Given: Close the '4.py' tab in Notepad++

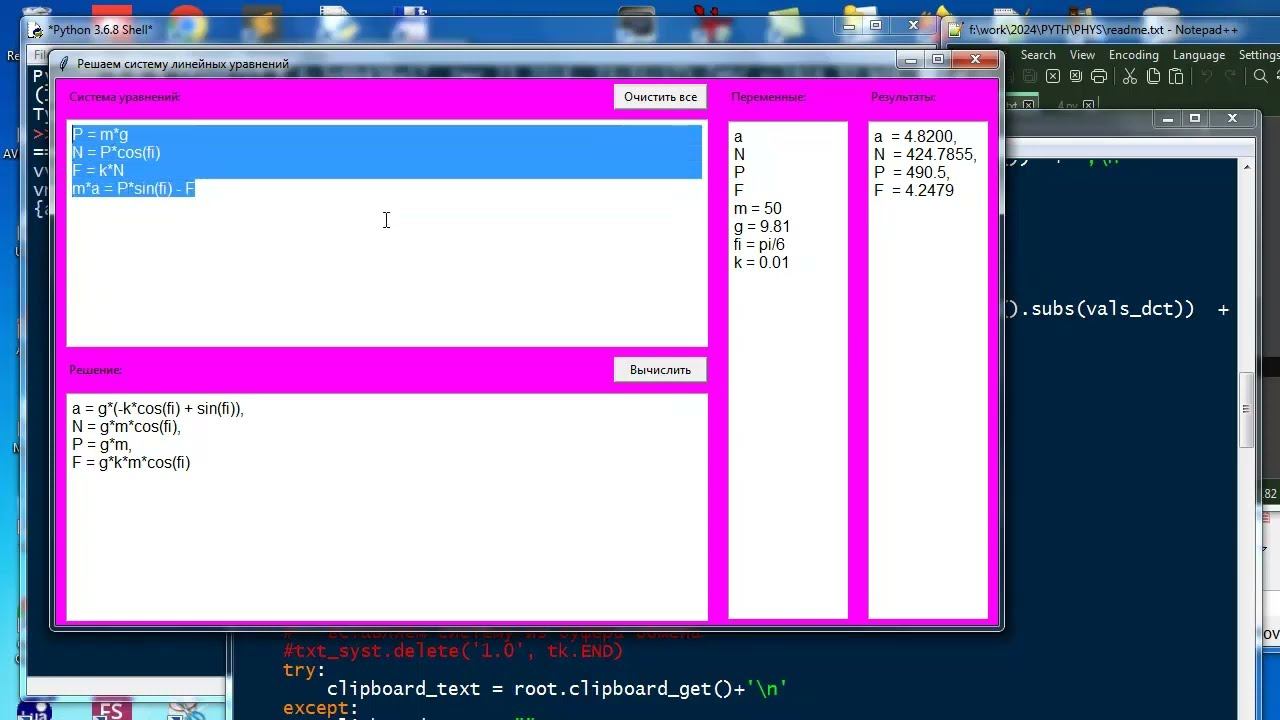Looking at the screenshot, I should coord(1088,104).
